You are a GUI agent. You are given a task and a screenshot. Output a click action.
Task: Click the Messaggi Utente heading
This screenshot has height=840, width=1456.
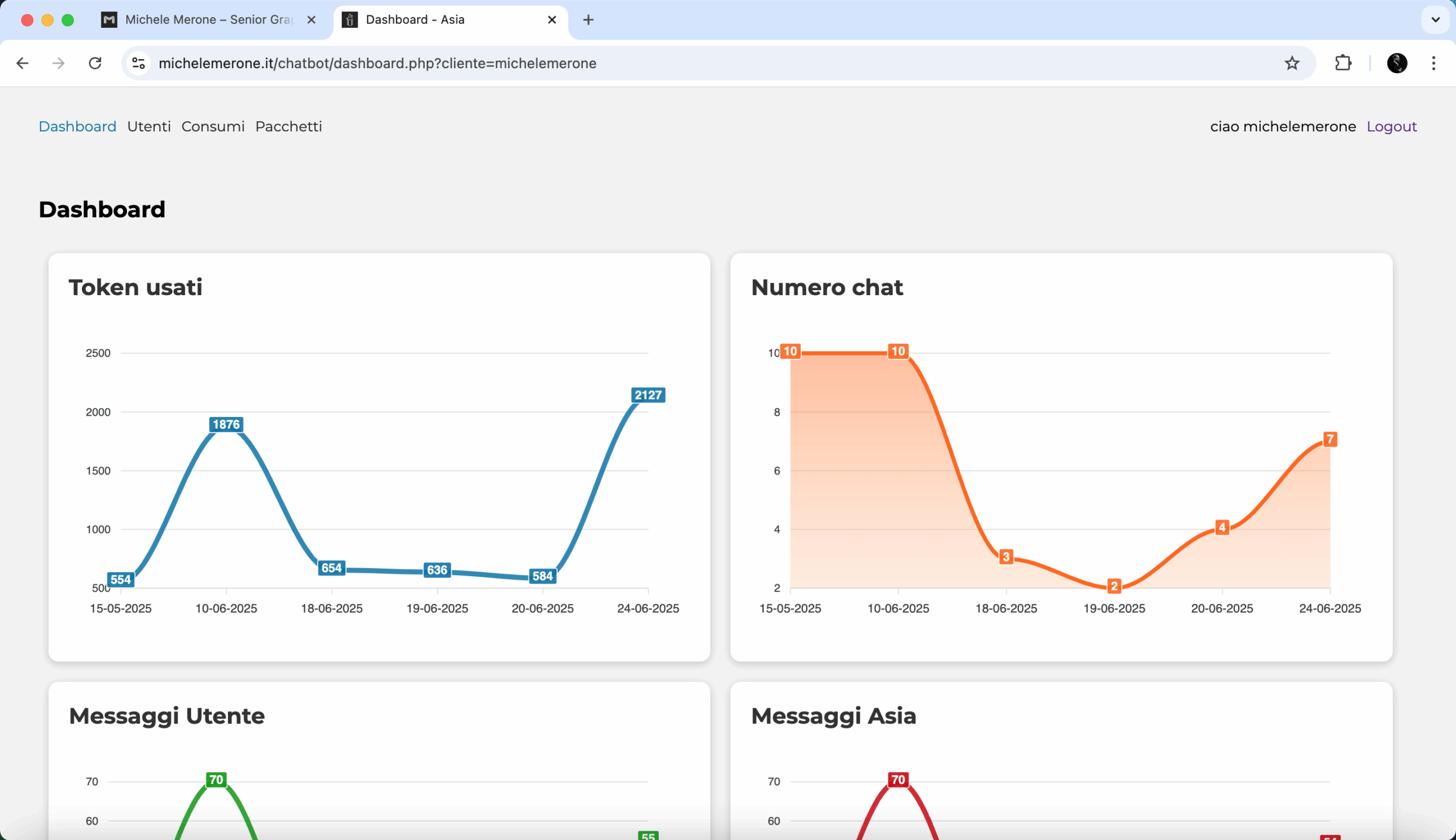point(167,716)
